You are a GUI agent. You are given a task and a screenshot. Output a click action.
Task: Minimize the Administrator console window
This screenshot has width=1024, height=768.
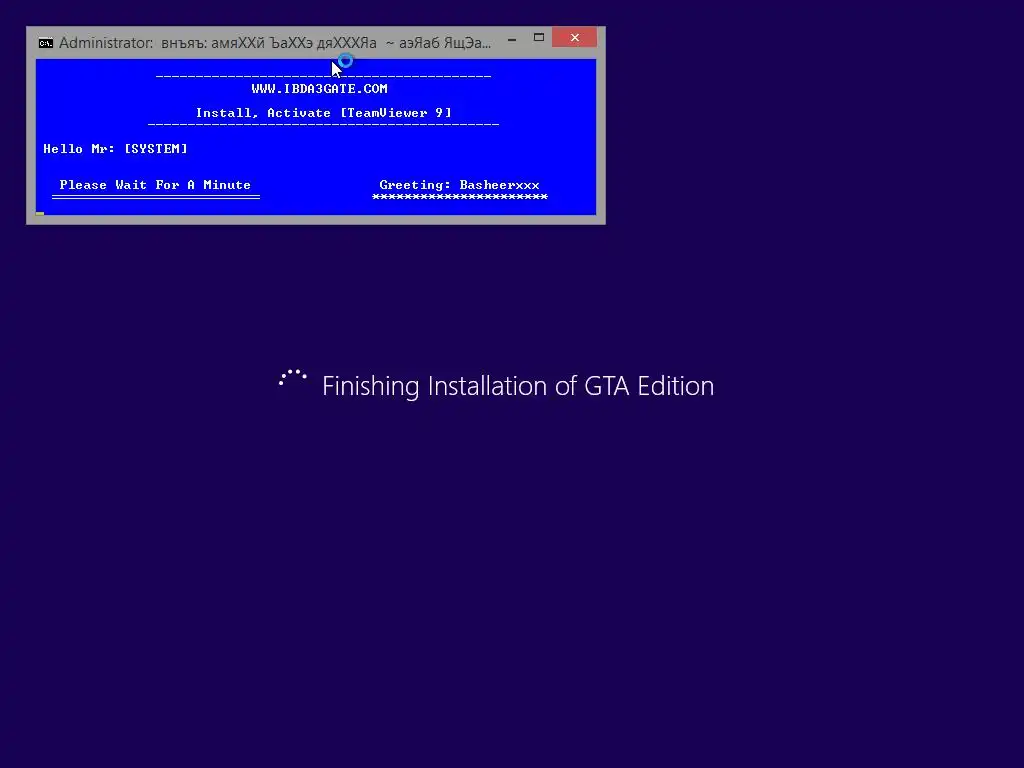coord(512,38)
